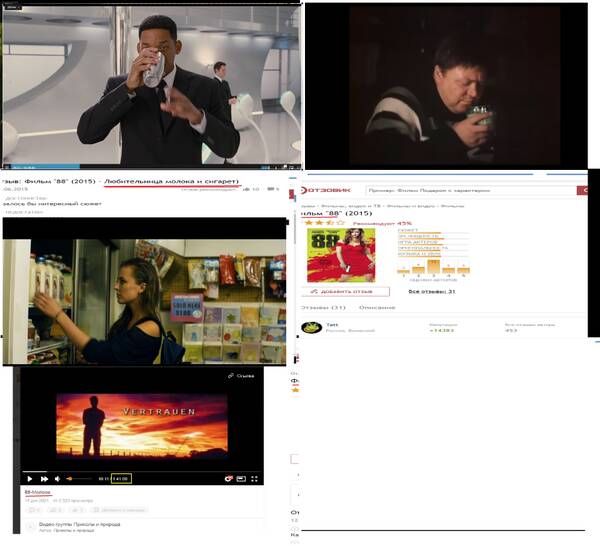Mute the video player volume

(x=57, y=479)
